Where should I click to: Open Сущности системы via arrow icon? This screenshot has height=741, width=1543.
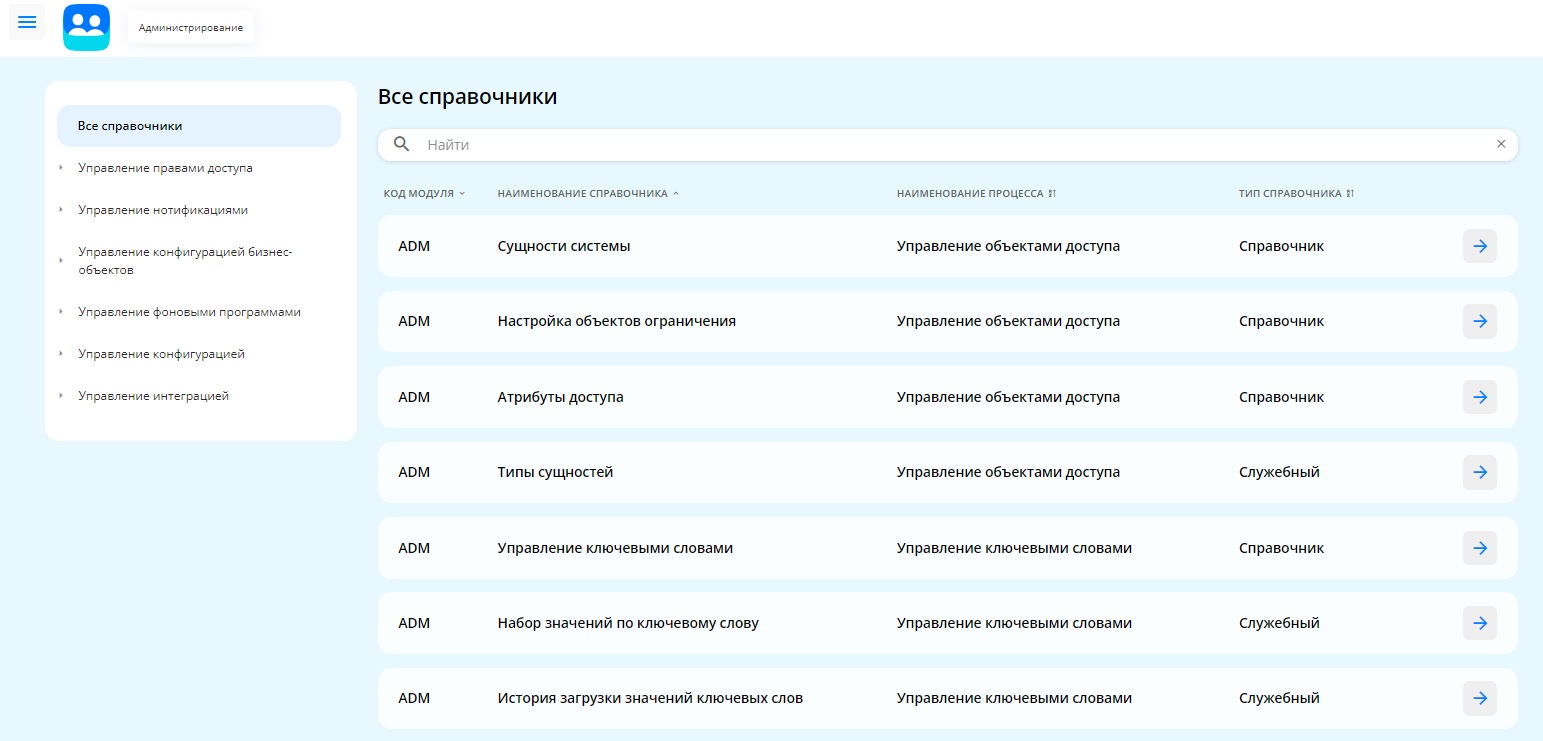click(1479, 246)
